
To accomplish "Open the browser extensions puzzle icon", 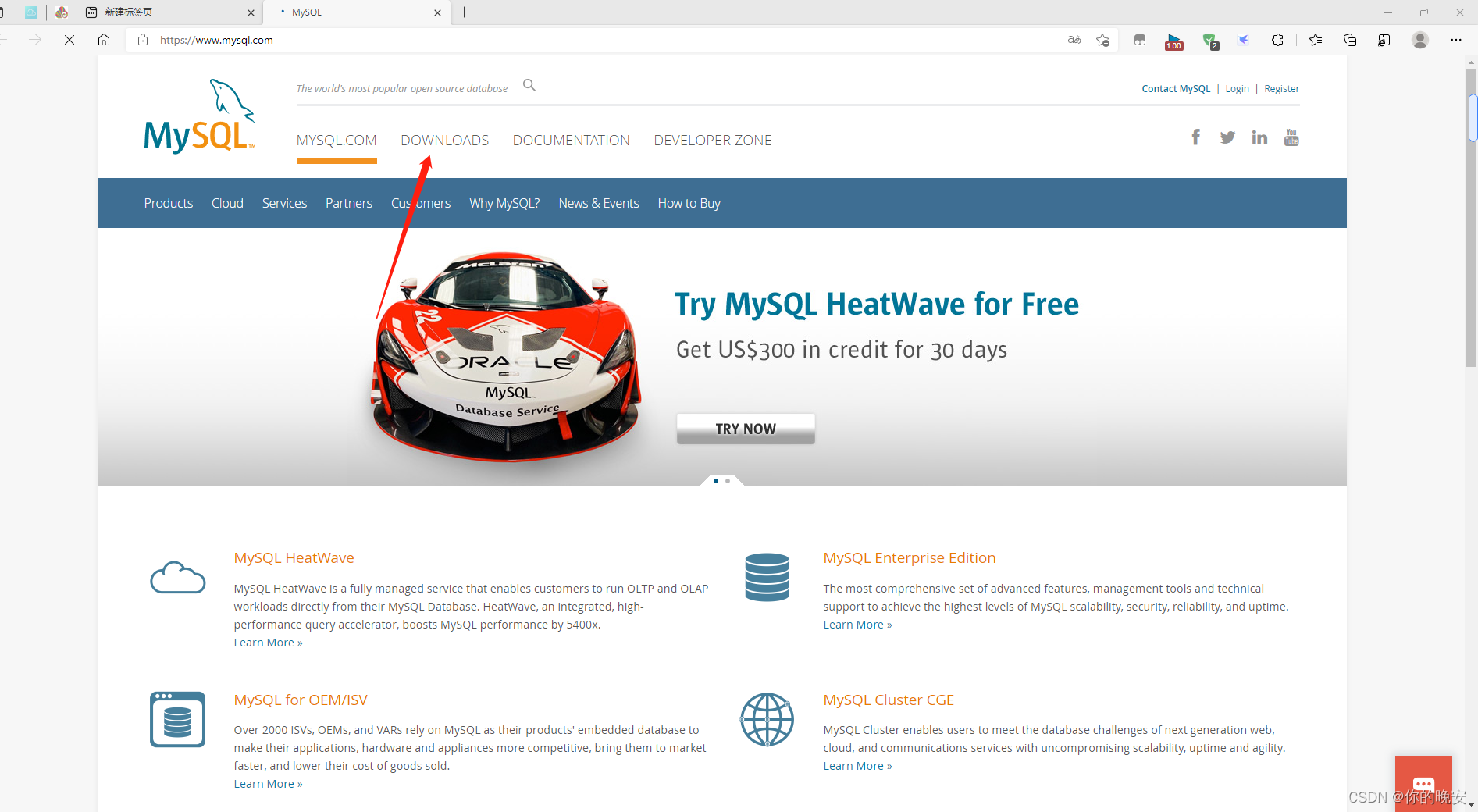I will (1277, 40).
